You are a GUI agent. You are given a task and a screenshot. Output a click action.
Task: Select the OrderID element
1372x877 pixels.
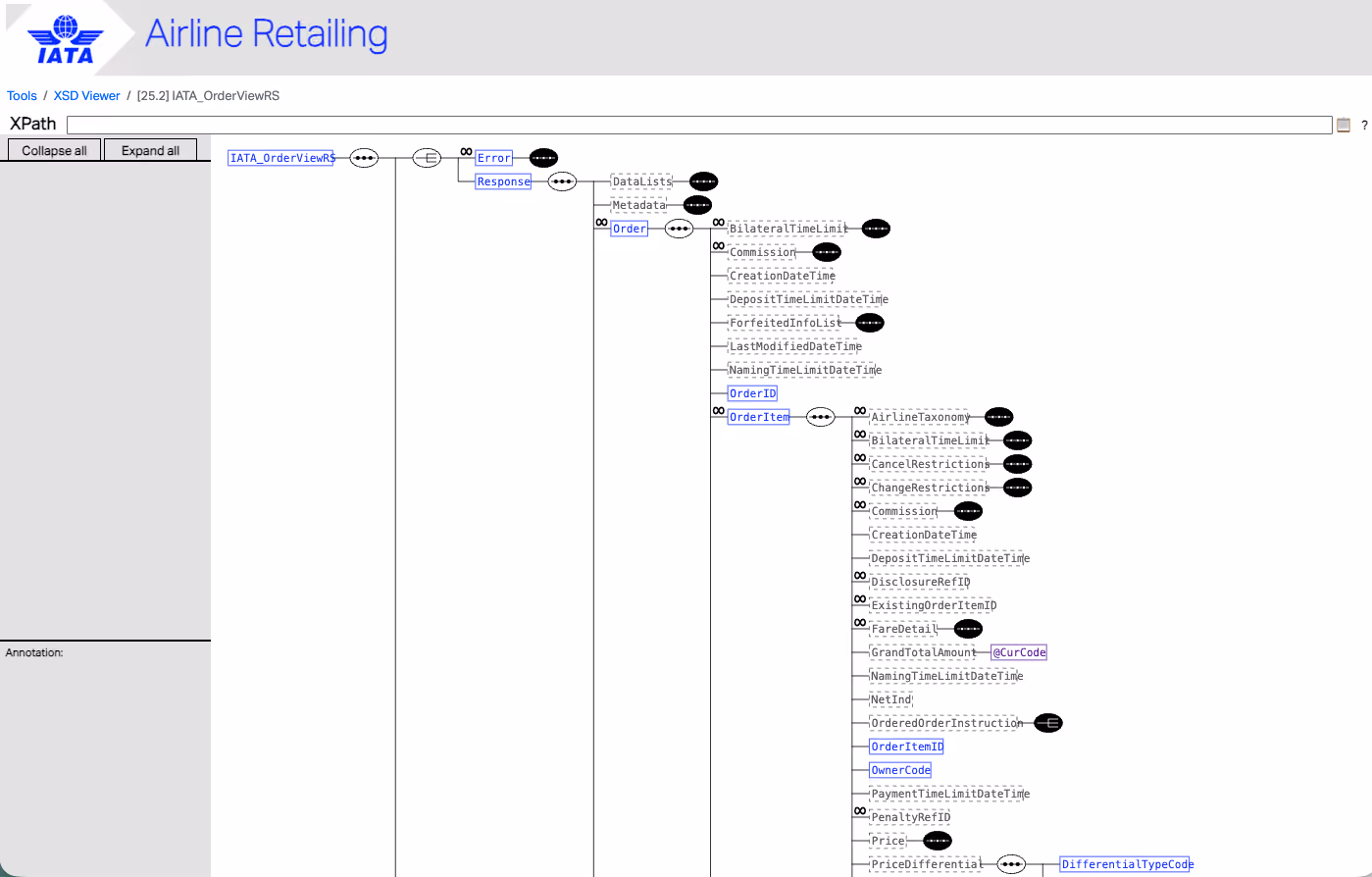coord(752,393)
